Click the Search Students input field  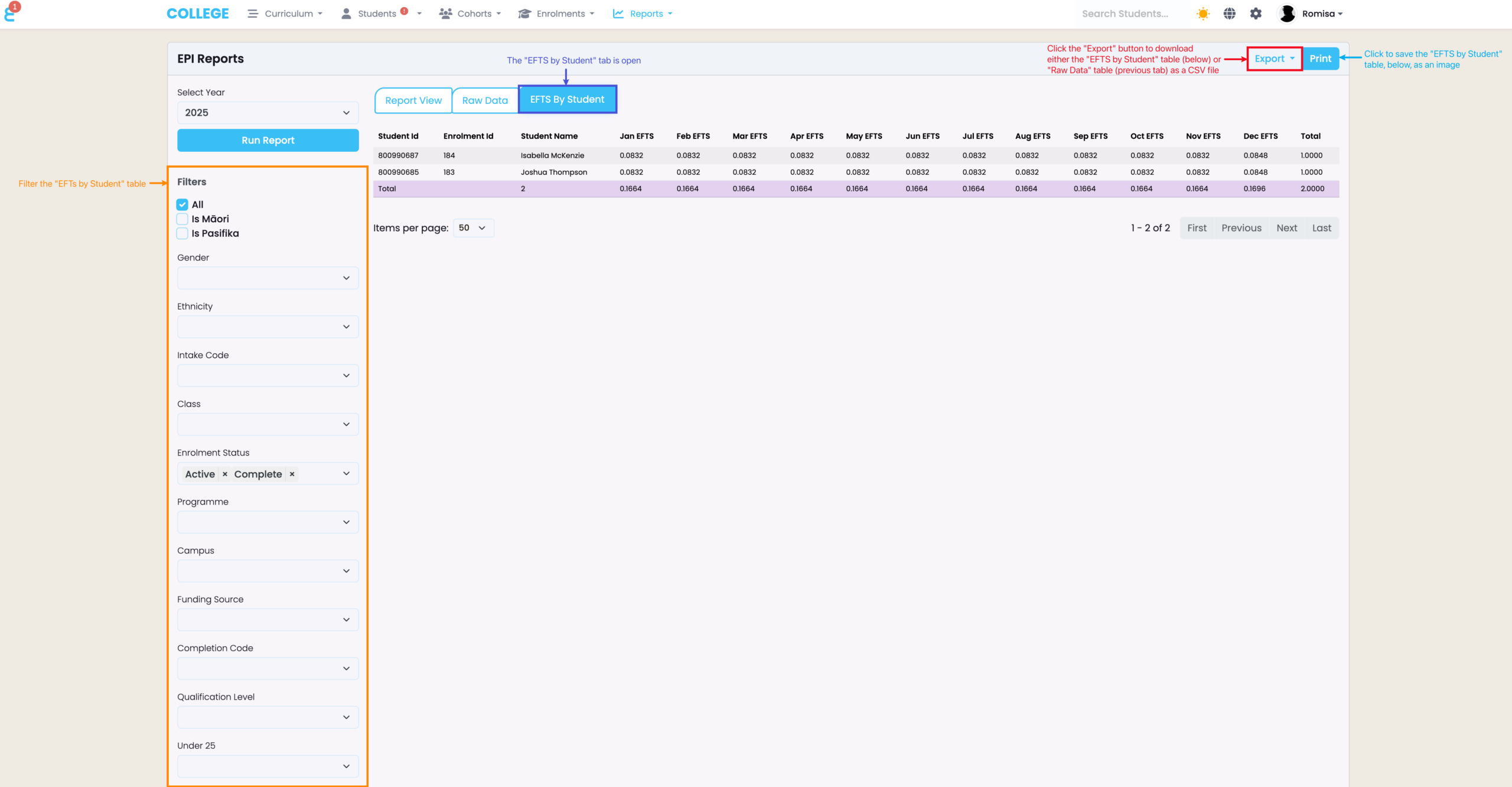click(1125, 14)
